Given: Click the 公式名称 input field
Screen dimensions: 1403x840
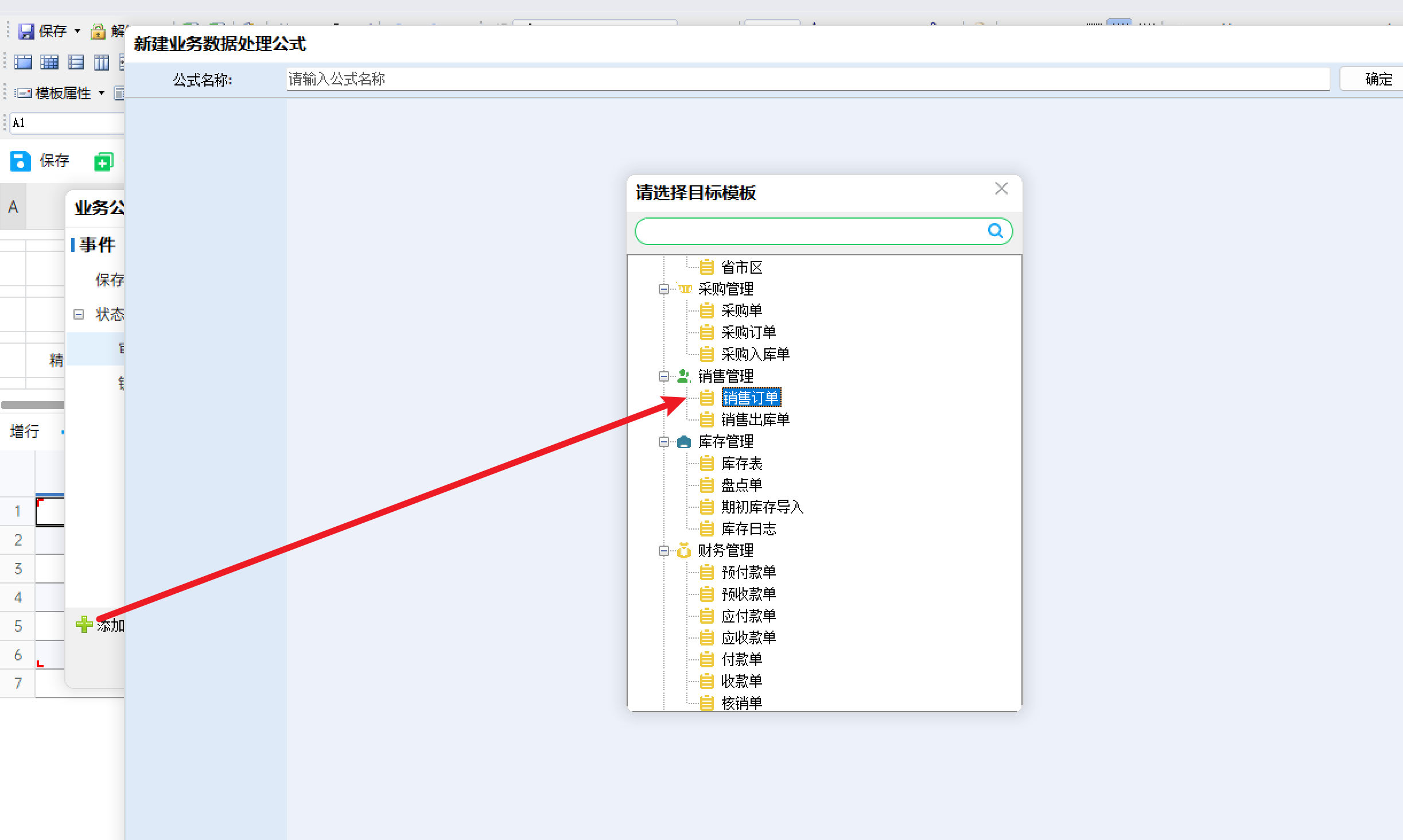Looking at the screenshot, I should 808,79.
